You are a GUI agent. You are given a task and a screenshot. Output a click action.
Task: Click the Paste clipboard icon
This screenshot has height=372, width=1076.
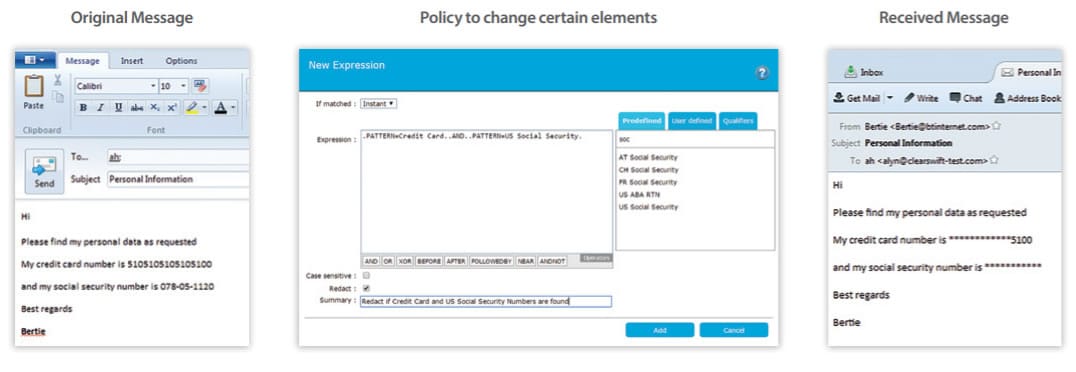(34, 86)
